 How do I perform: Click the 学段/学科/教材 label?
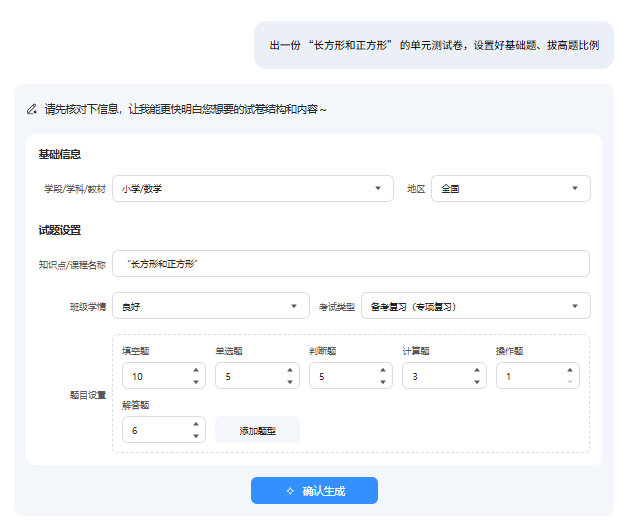[75, 189]
